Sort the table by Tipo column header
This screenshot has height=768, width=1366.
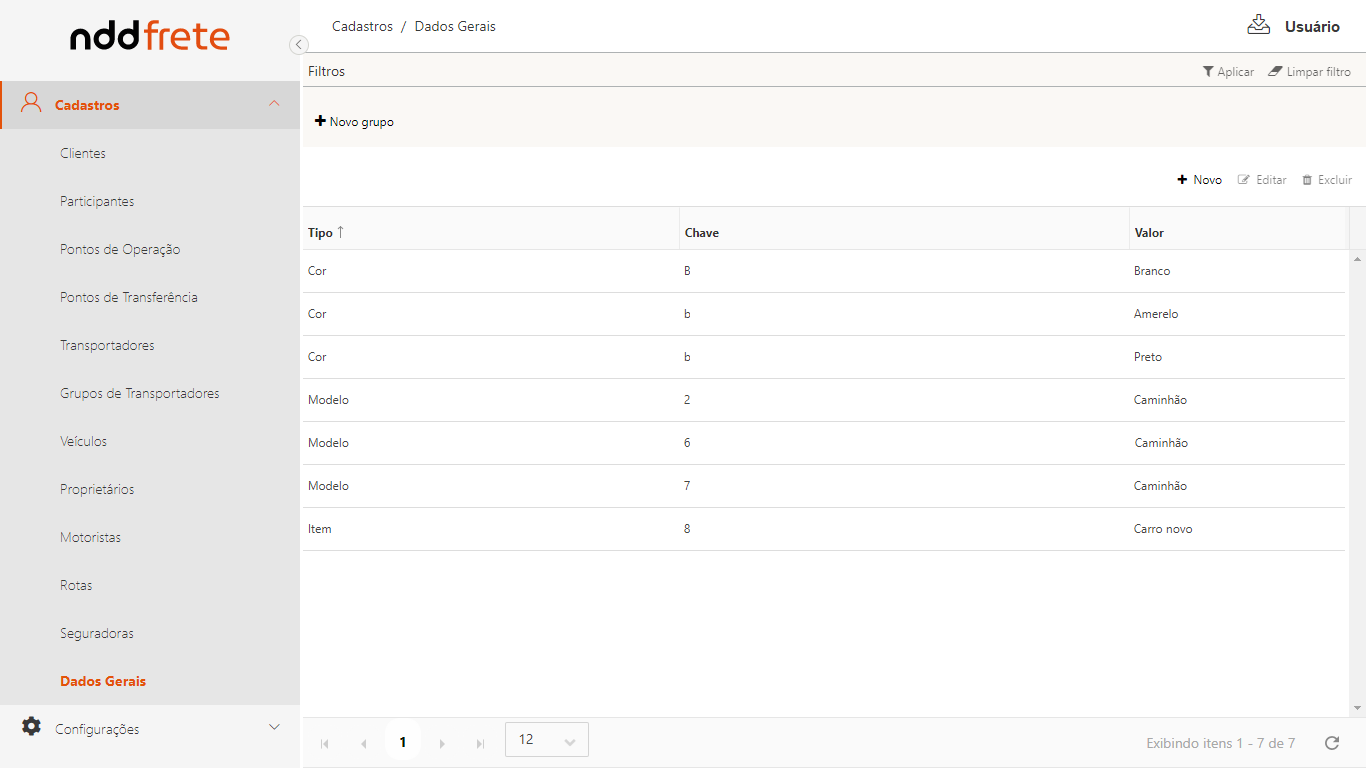pyautogui.click(x=321, y=233)
